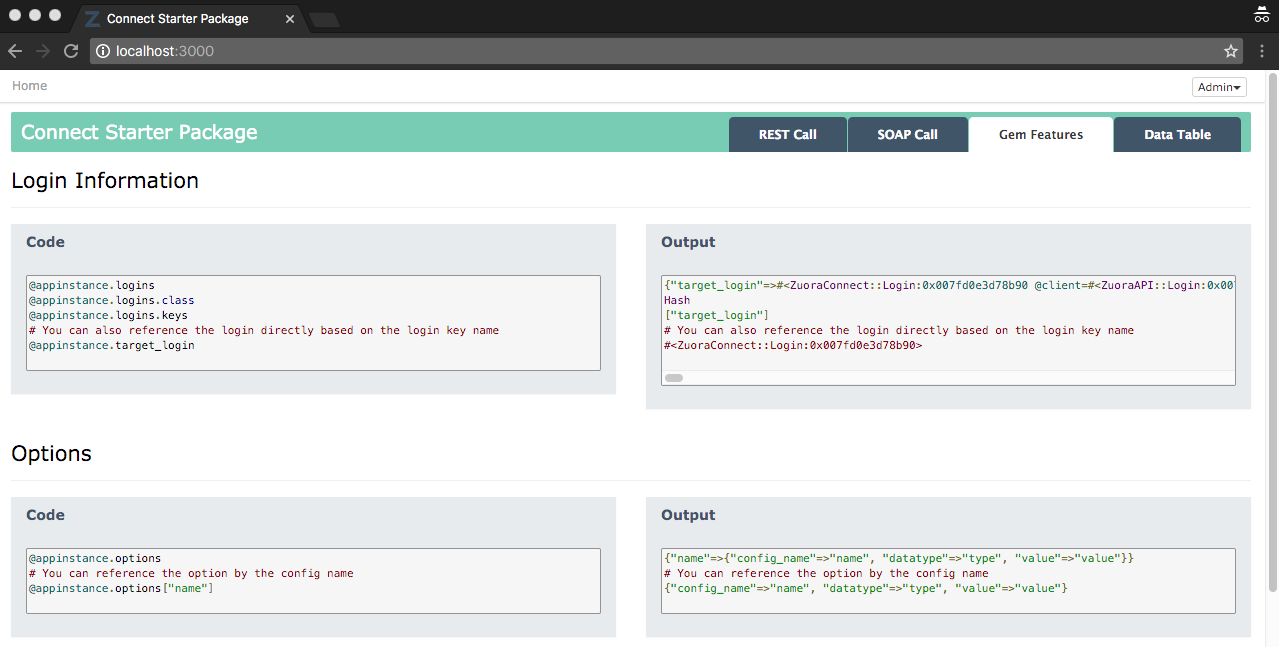
Task: Bookmark this page with the star icon
Action: tap(1230, 51)
